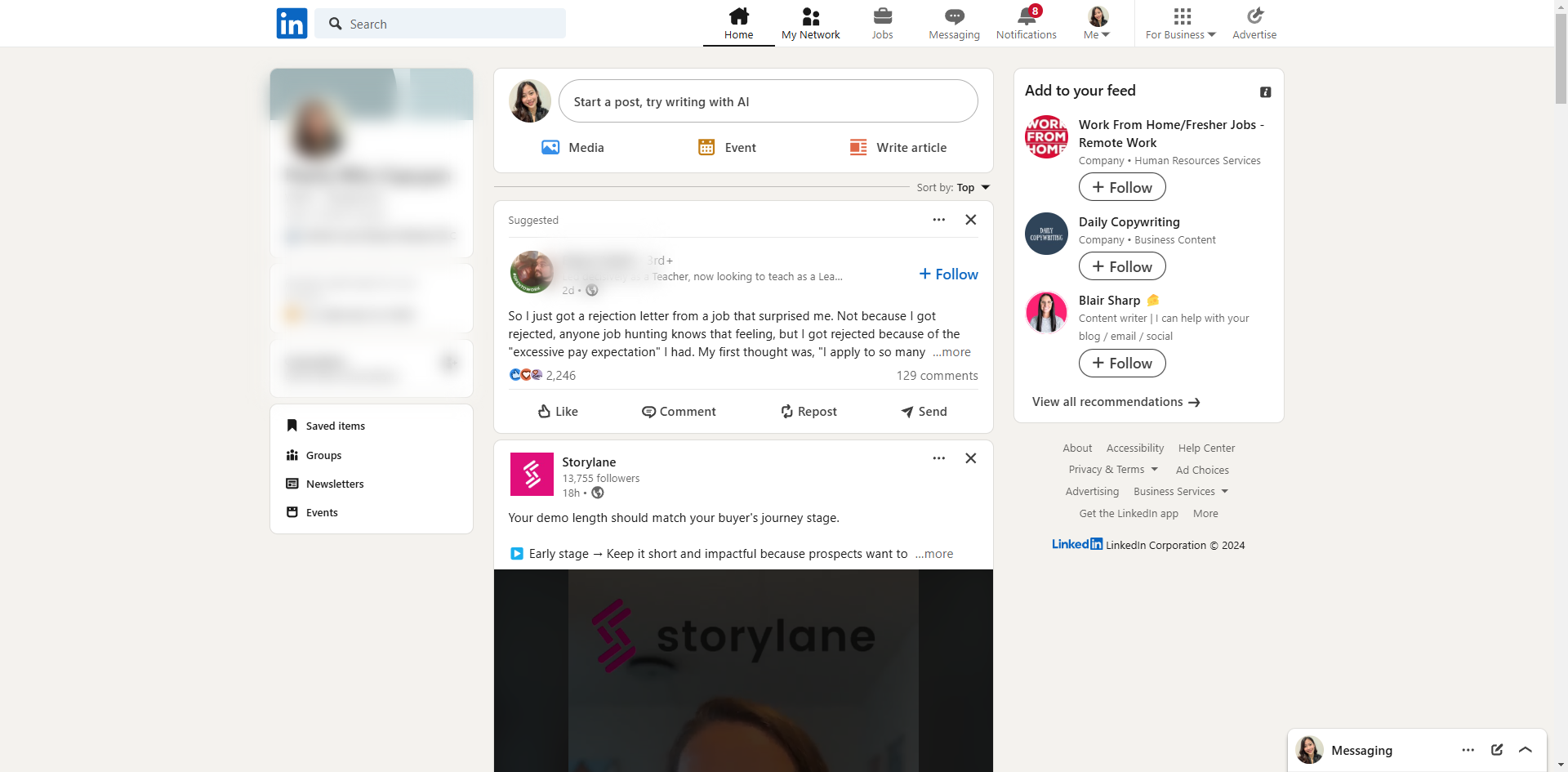Viewport: 1568px width, 772px height.
Task: Open the Advertising footer link
Action: (1092, 492)
